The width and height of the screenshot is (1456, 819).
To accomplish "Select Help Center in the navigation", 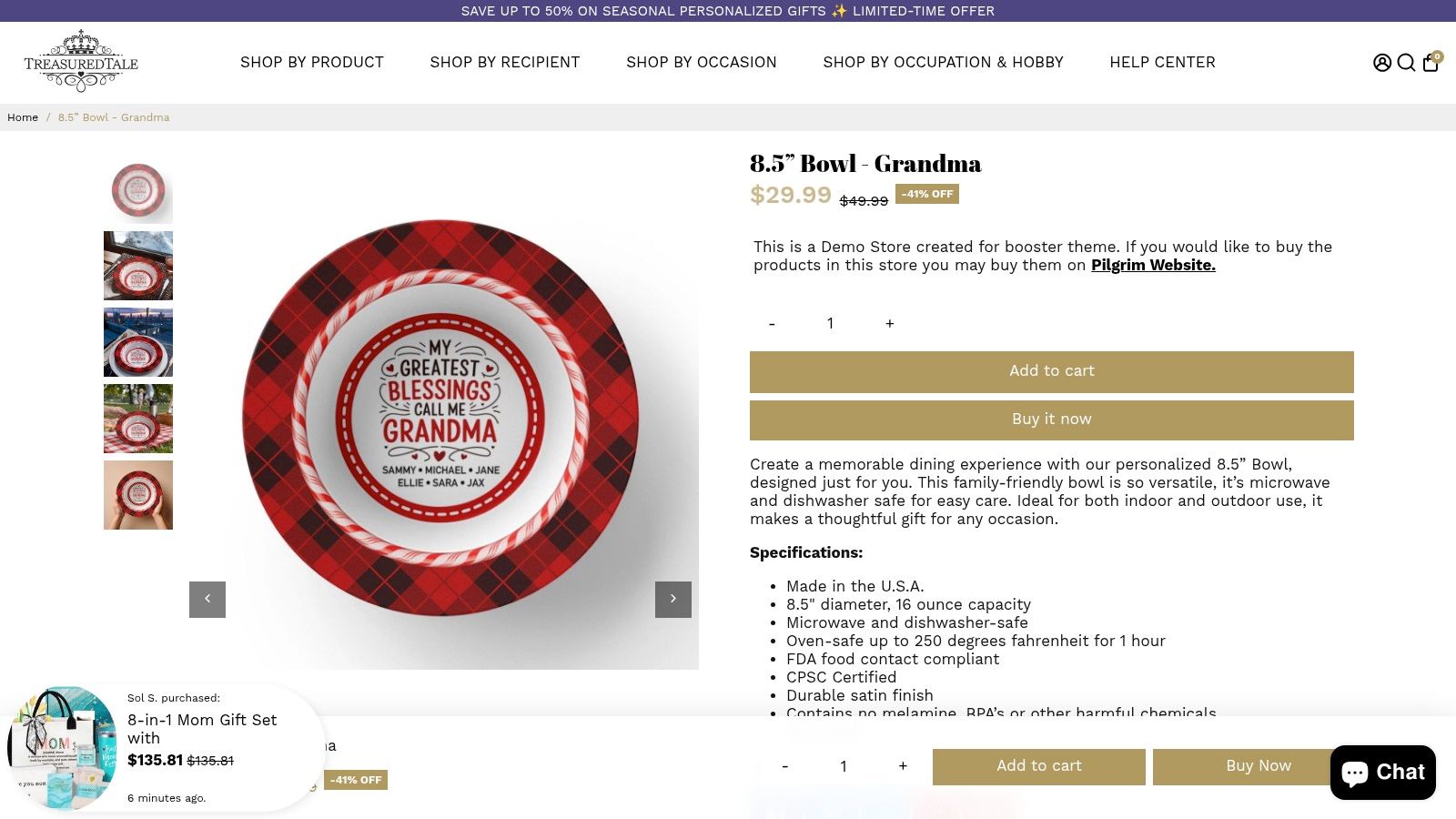I will click(x=1162, y=62).
